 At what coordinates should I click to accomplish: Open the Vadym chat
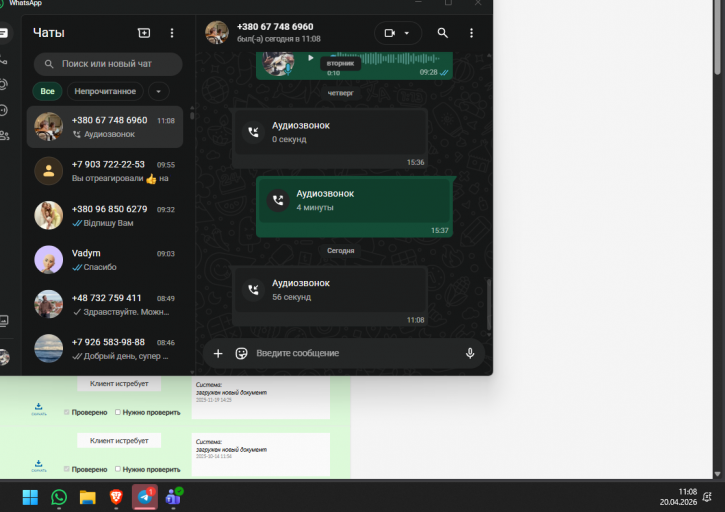point(105,260)
